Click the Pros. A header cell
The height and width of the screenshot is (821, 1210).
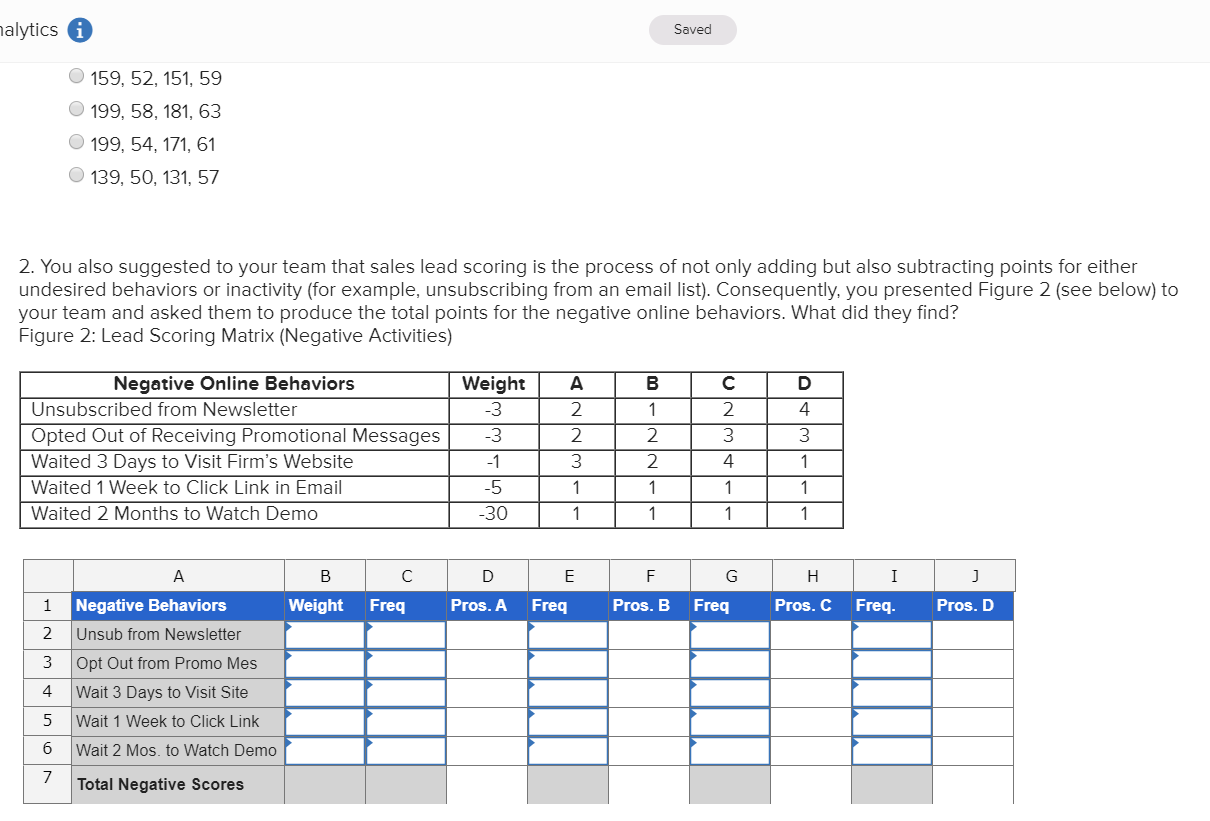[487, 606]
